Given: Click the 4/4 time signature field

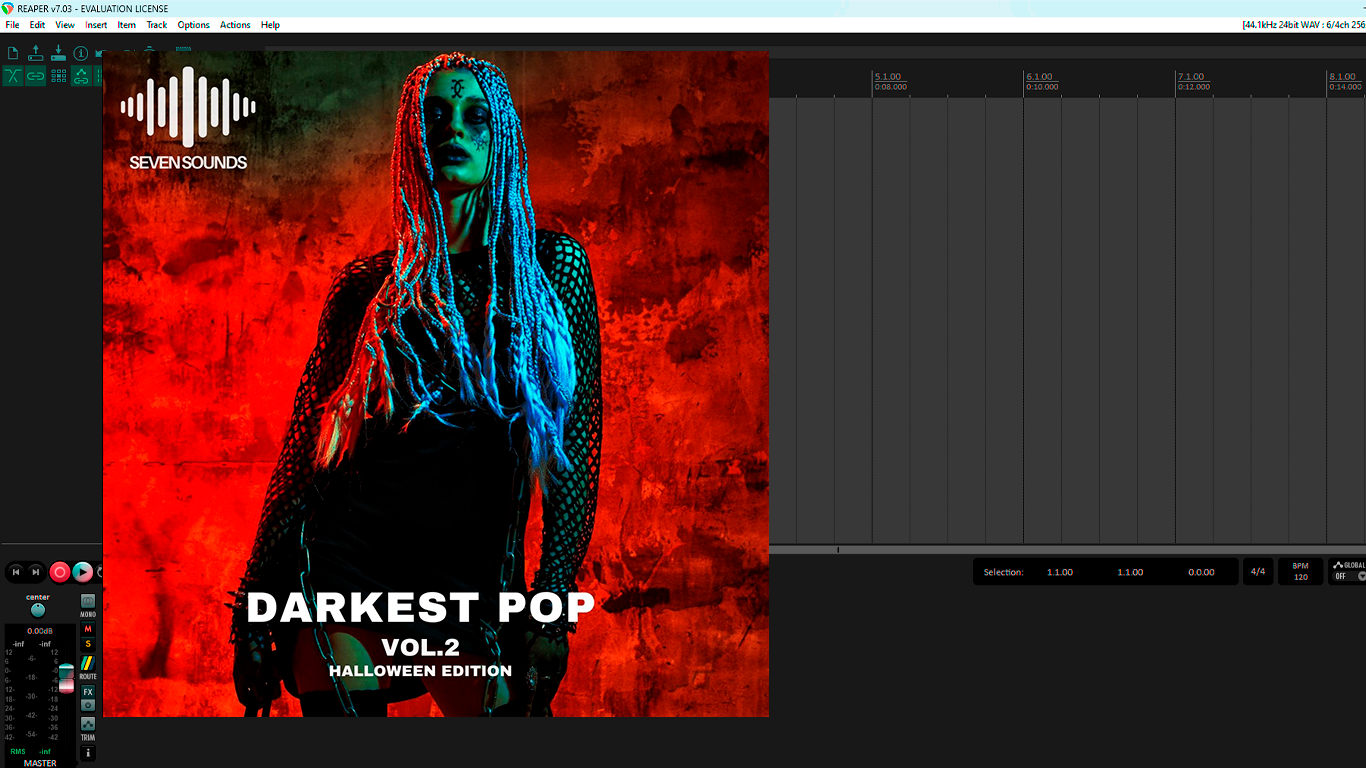Looking at the screenshot, I should (x=1258, y=572).
